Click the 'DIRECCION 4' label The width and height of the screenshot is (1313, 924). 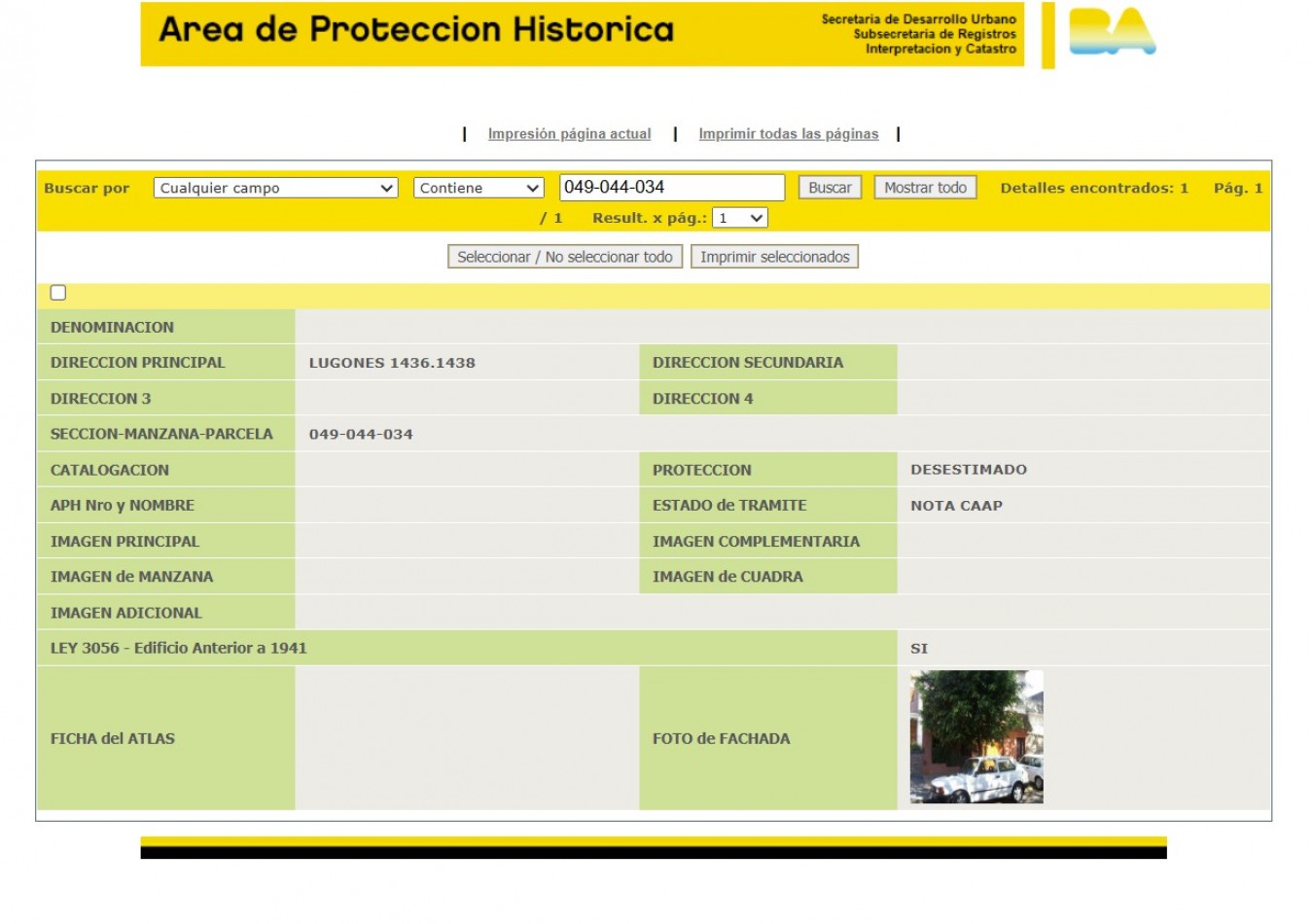(703, 399)
